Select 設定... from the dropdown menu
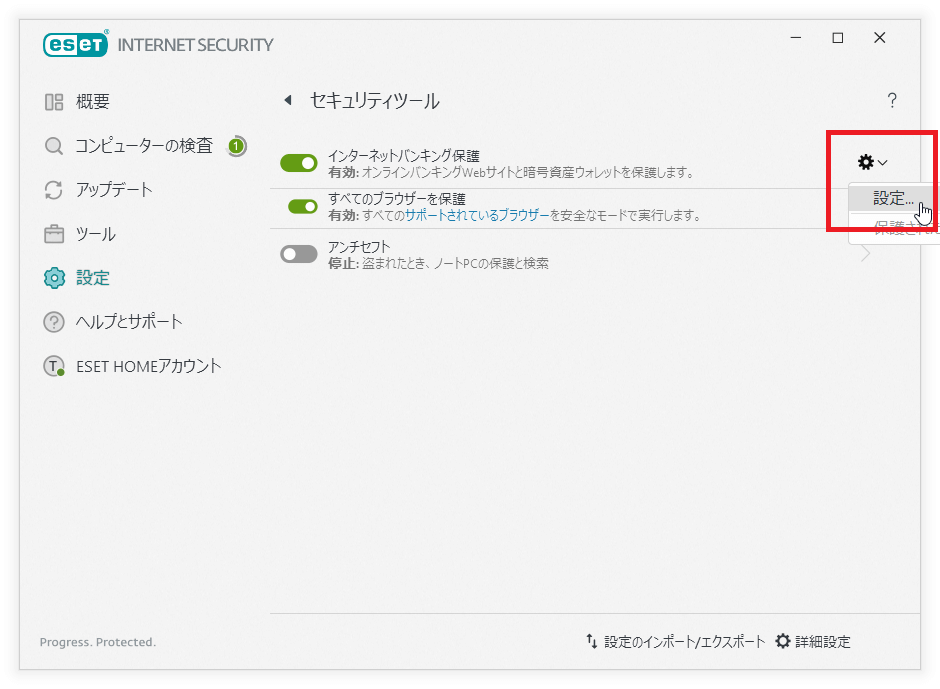Image resolution: width=940 pixels, height=689 pixels. (893, 198)
